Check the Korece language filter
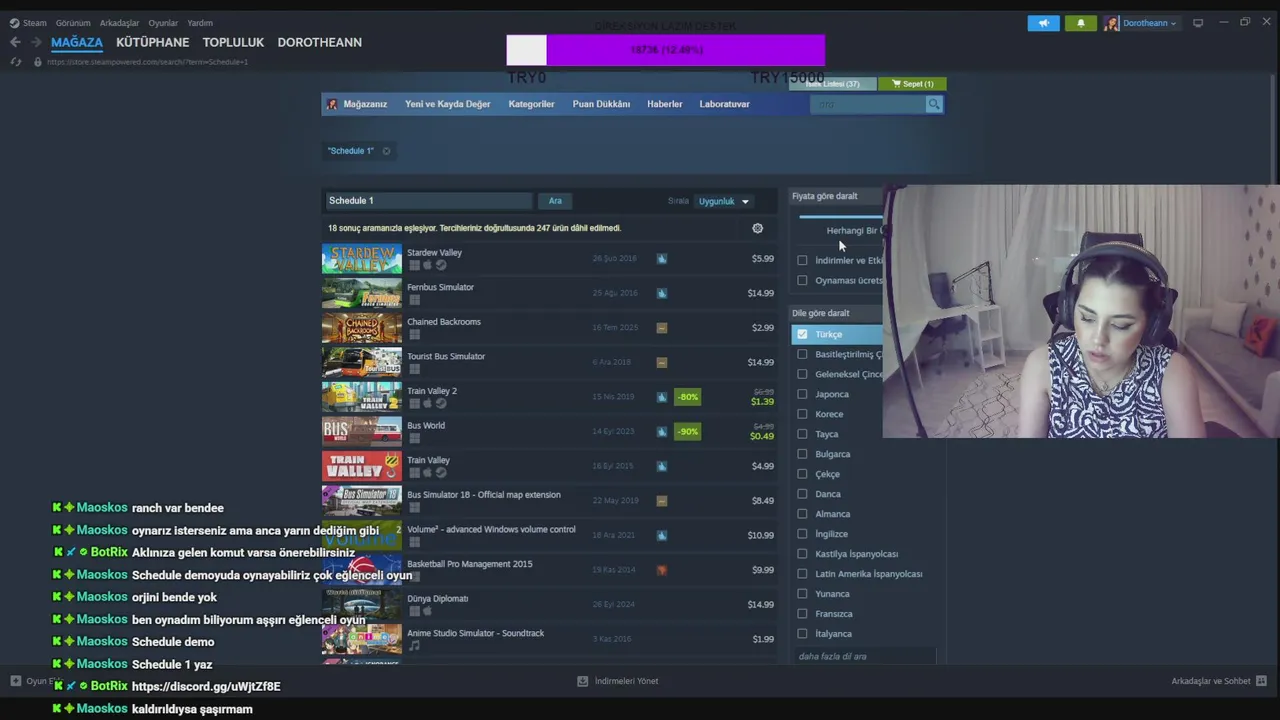 pyautogui.click(x=802, y=414)
